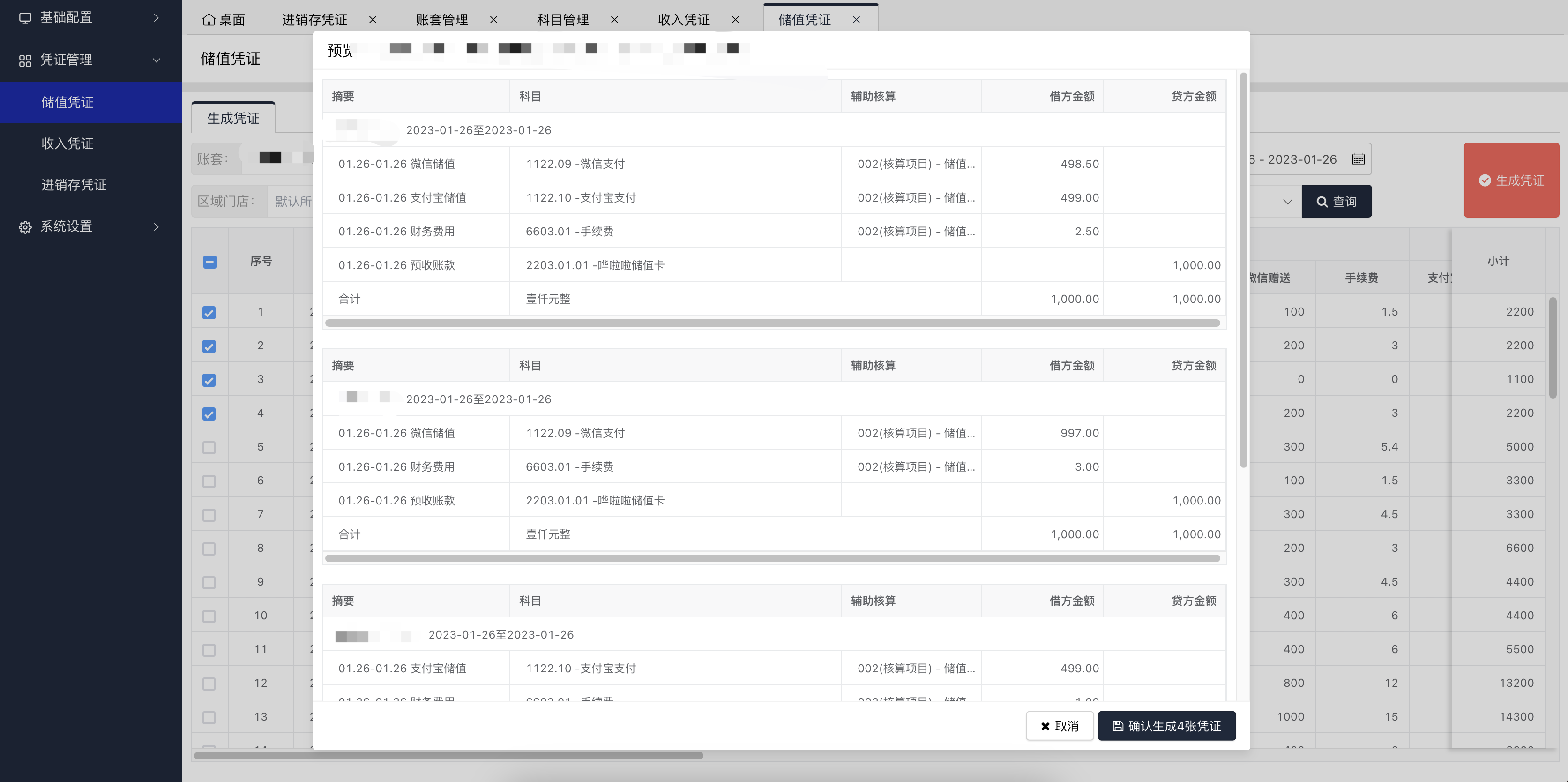Click the 查询 search button
This screenshot has width=1568, height=782.
click(x=1336, y=201)
